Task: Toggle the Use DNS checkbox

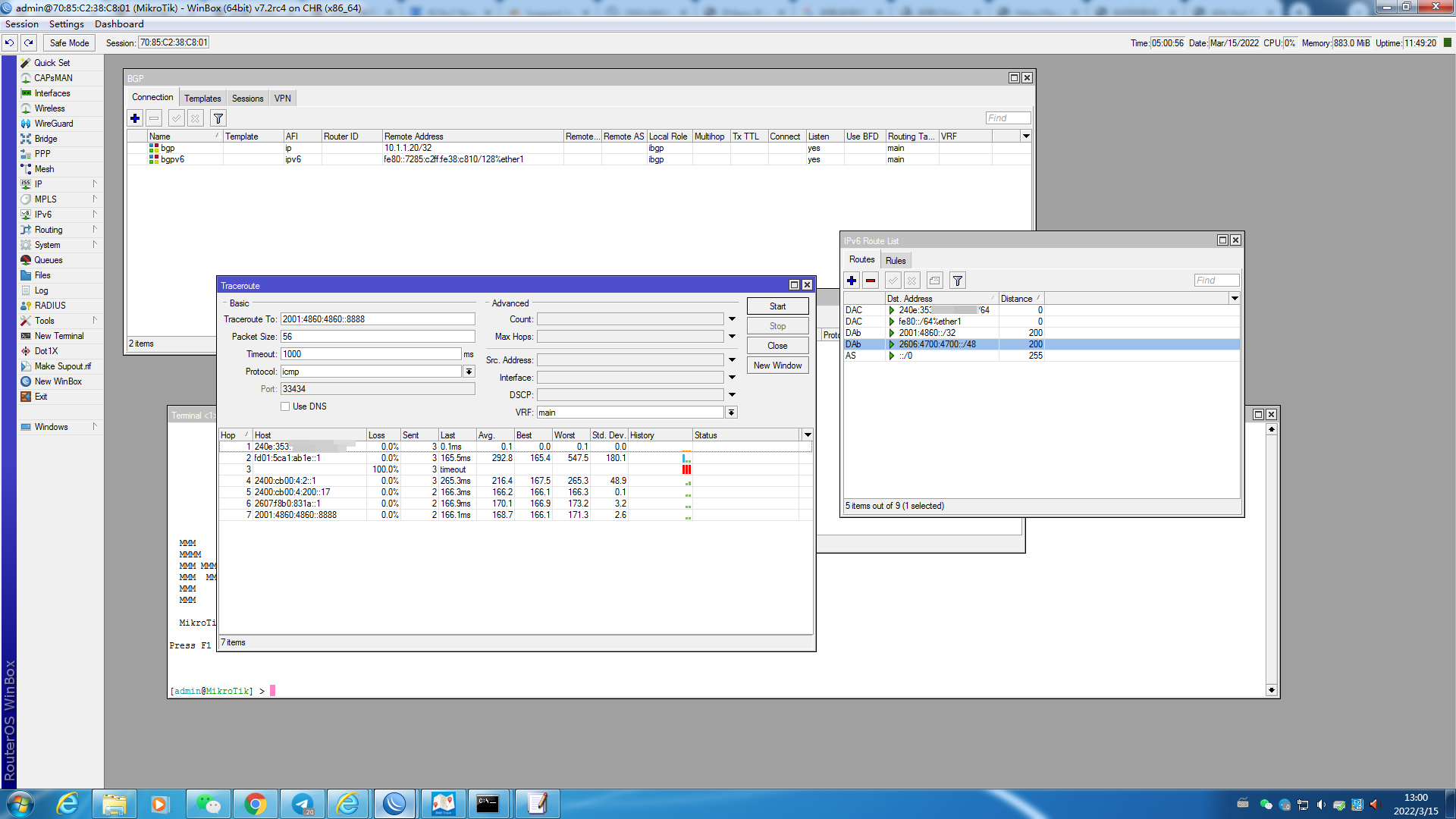Action: coord(285,406)
